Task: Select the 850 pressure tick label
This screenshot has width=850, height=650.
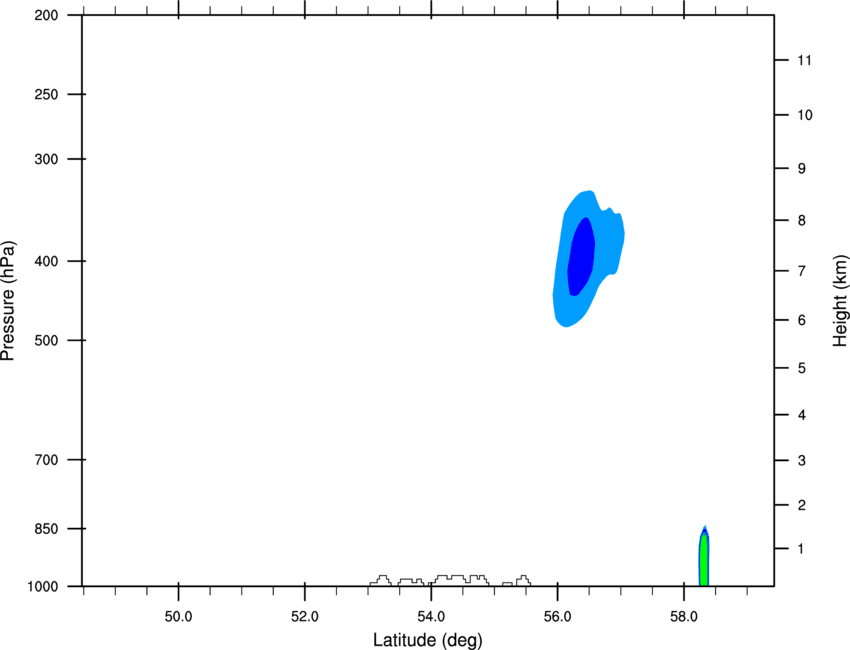Action: coord(46,529)
